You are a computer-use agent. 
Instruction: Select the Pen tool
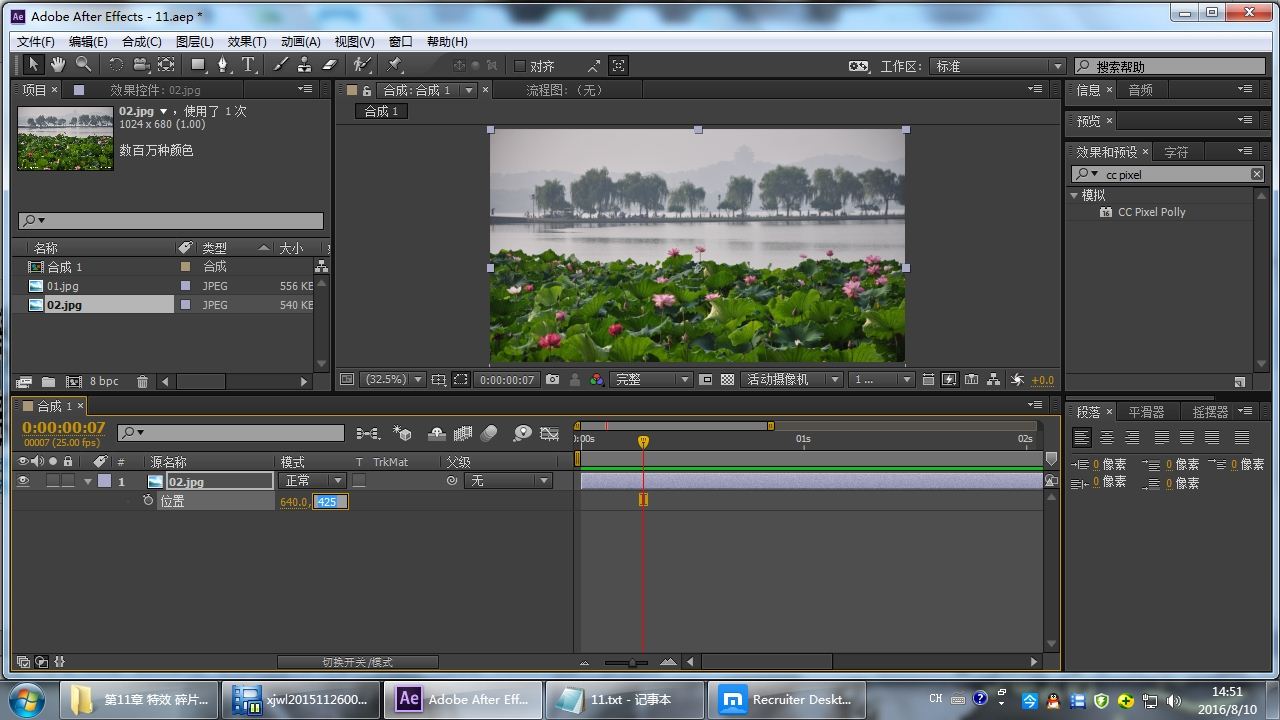click(x=222, y=65)
